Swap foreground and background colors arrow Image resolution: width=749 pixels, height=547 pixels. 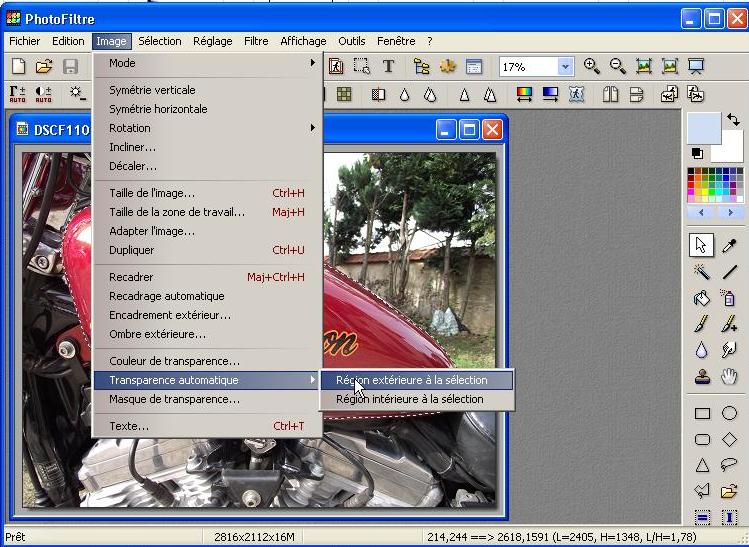click(733, 119)
